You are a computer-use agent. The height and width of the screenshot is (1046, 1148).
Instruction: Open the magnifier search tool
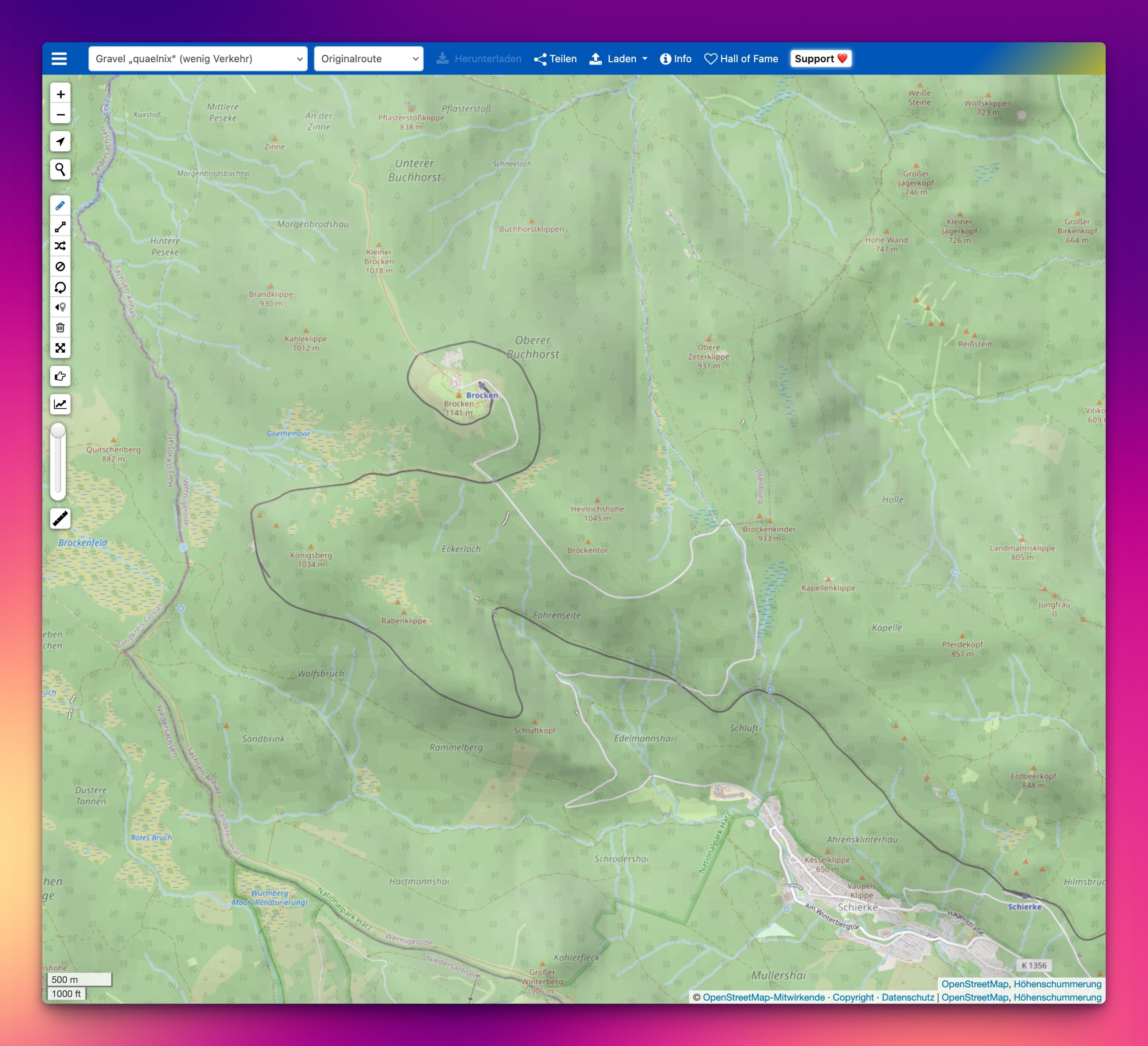pyautogui.click(x=60, y=169)
